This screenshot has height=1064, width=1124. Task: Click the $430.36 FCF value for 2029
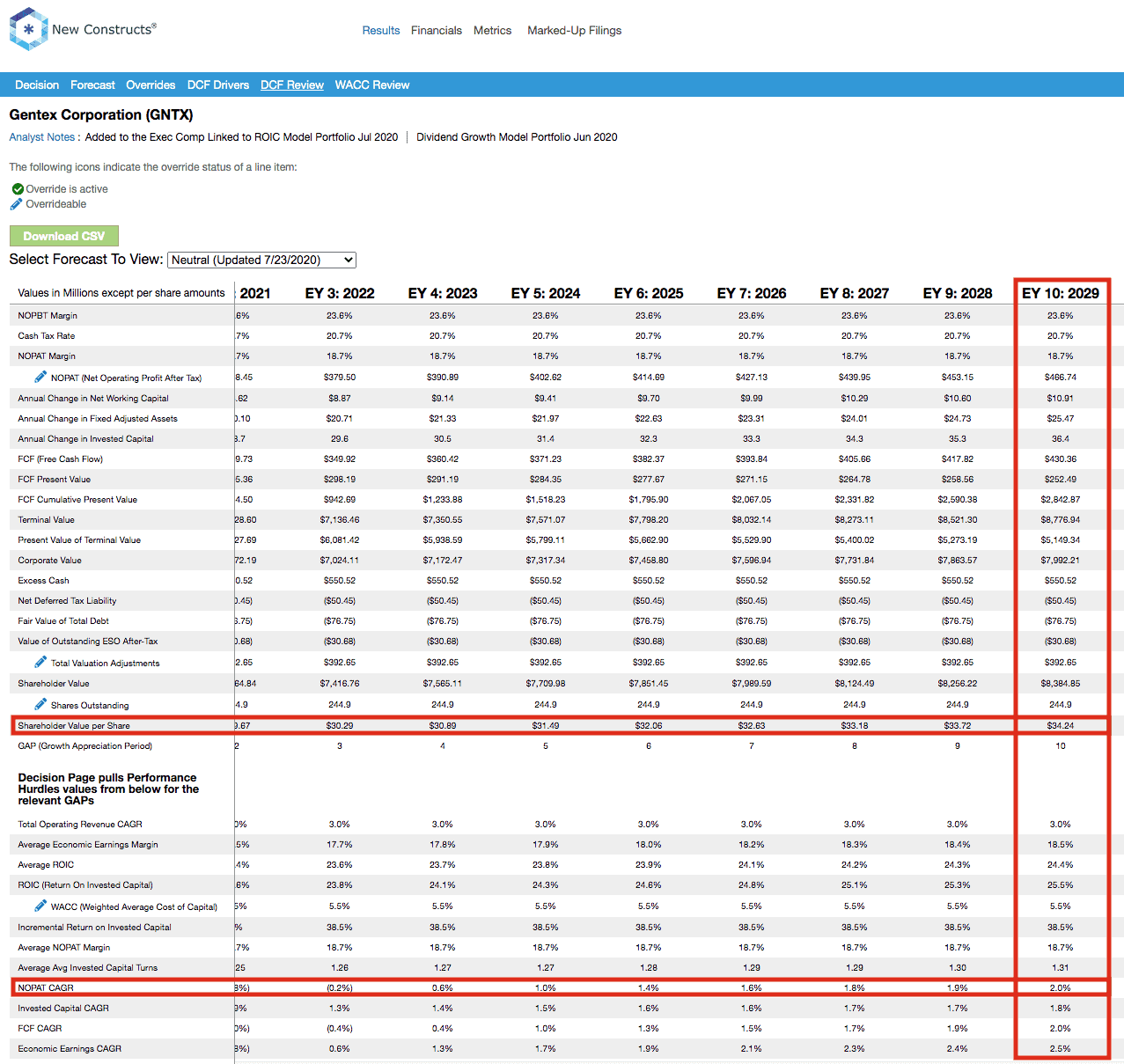[1061, 459]
